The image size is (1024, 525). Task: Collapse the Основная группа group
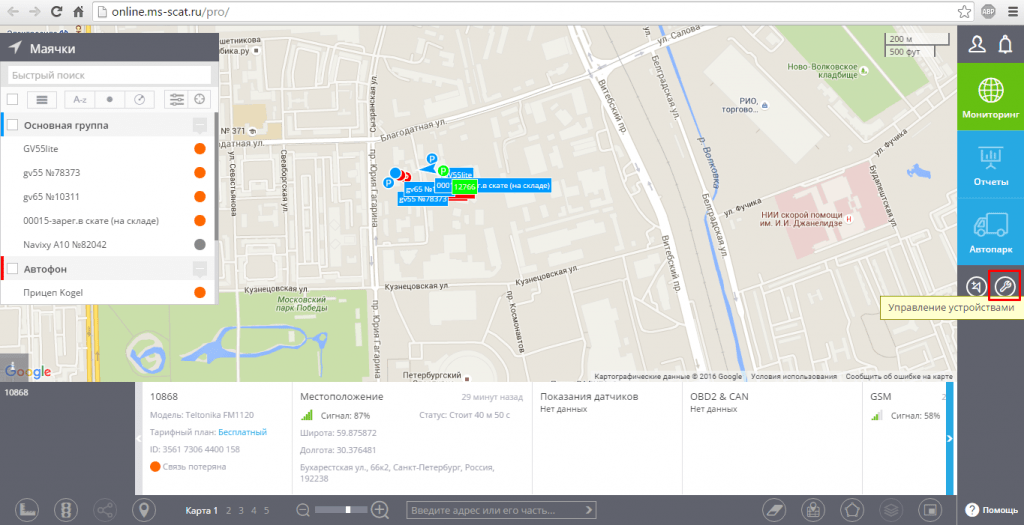[200, 125]
